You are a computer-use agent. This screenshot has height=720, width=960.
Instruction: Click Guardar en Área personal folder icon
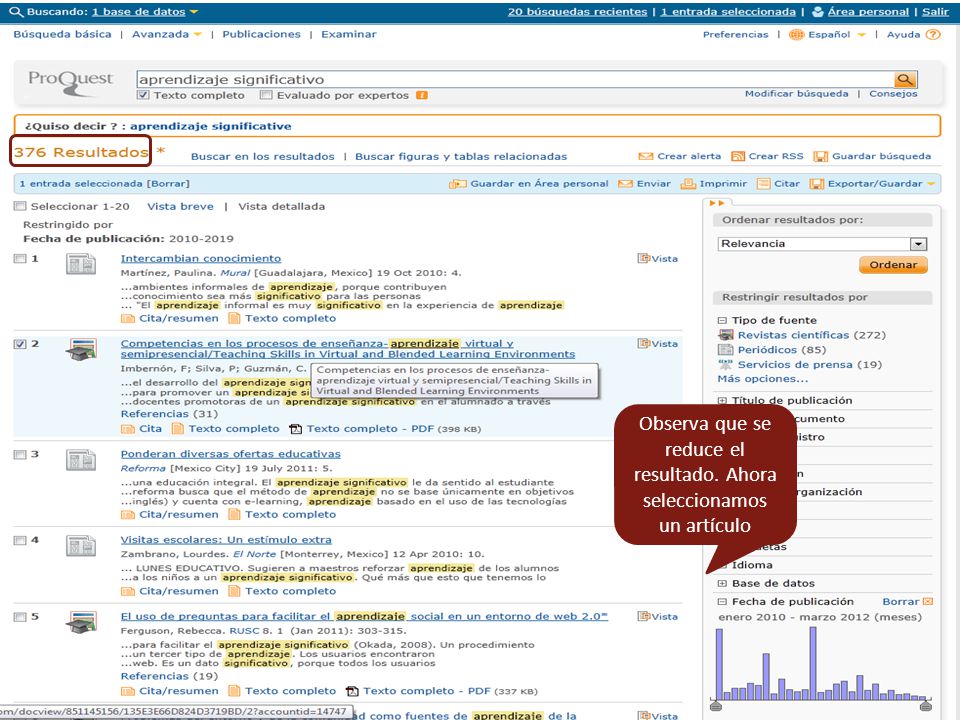(x=457, y=184)
